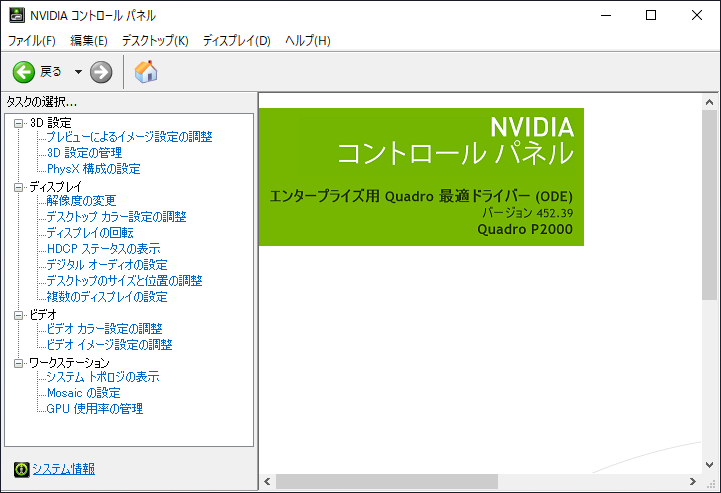Select デジタル オーディオの設定
The height and width of the screenshot is (493, 721).
pos(107,265)
